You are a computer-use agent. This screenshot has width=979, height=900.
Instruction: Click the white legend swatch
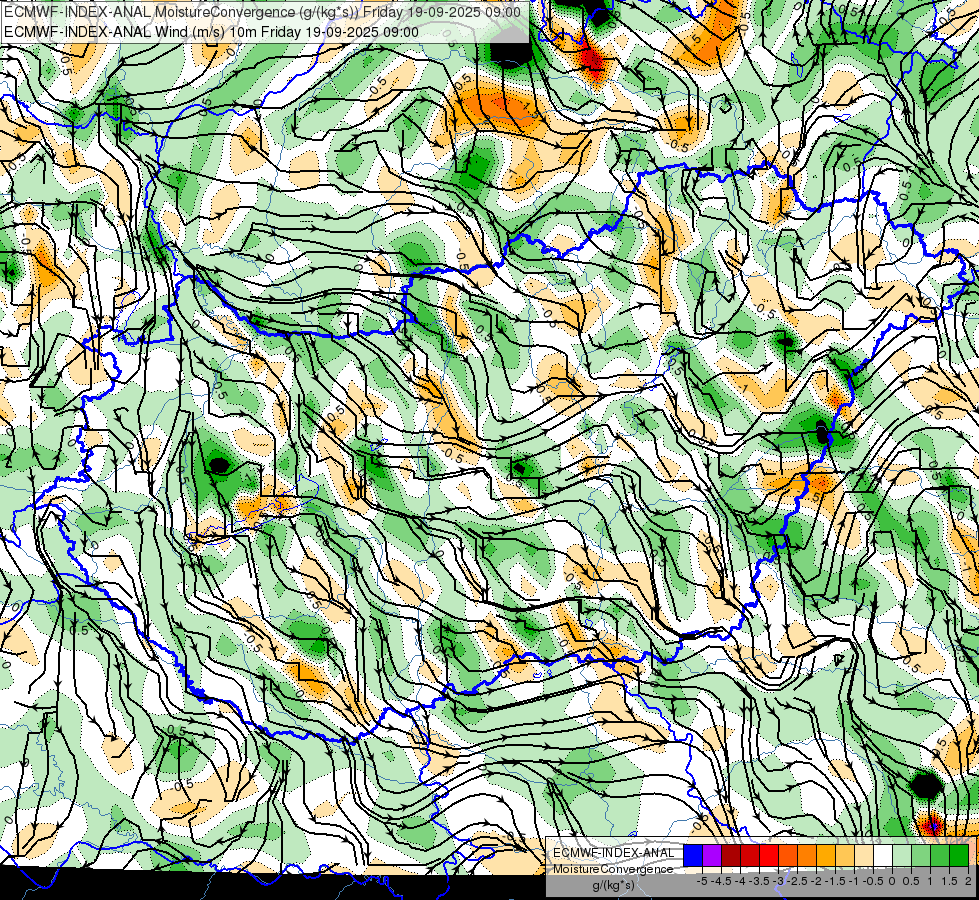pyautogui.click(x=883, y=855)
